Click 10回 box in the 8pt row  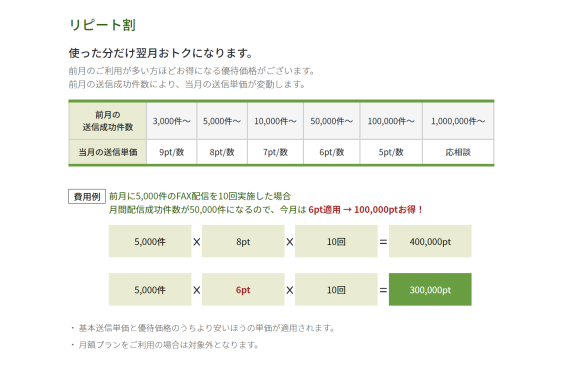pyautogui.click(x=336, y=241)
